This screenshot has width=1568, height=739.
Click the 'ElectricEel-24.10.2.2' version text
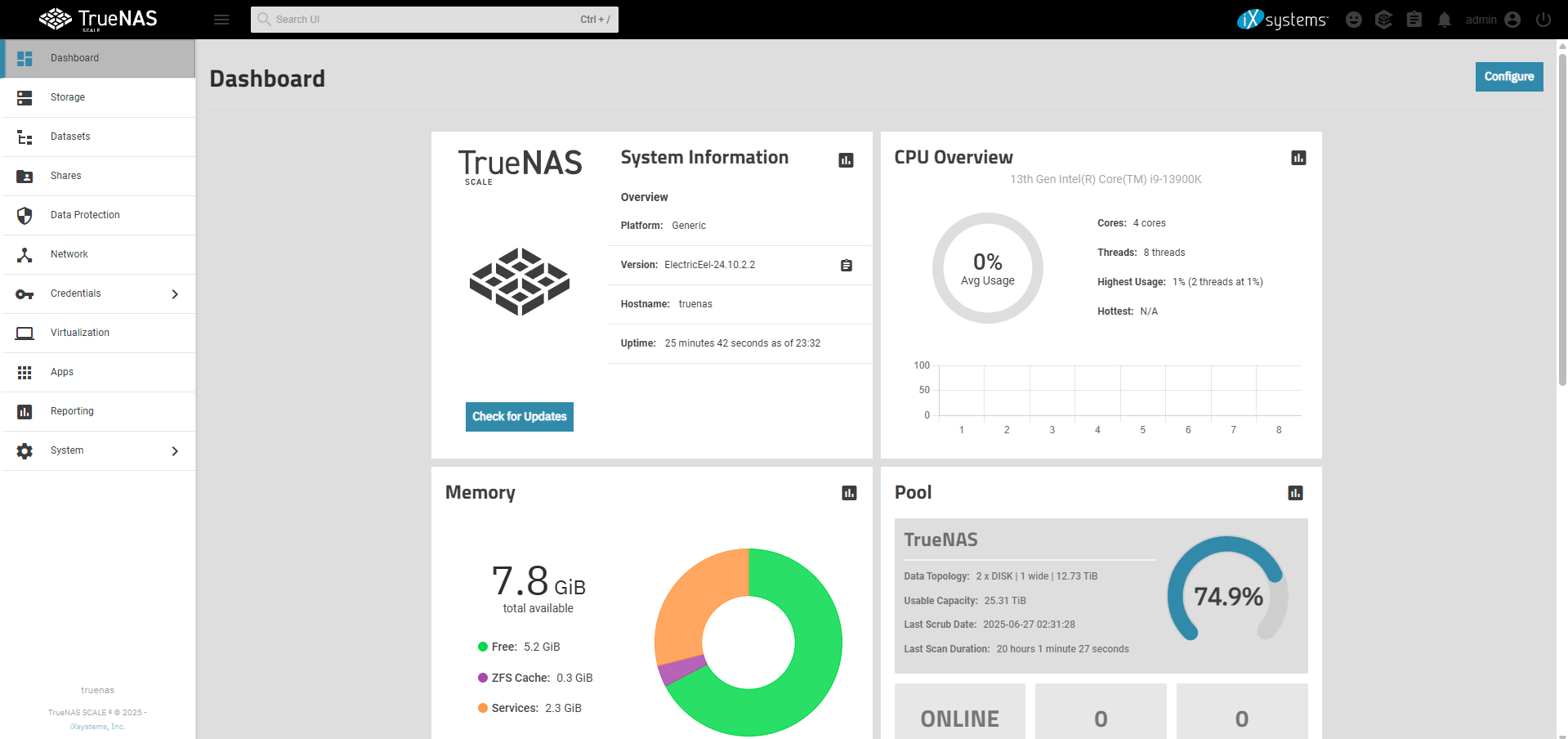coord(710,265)
